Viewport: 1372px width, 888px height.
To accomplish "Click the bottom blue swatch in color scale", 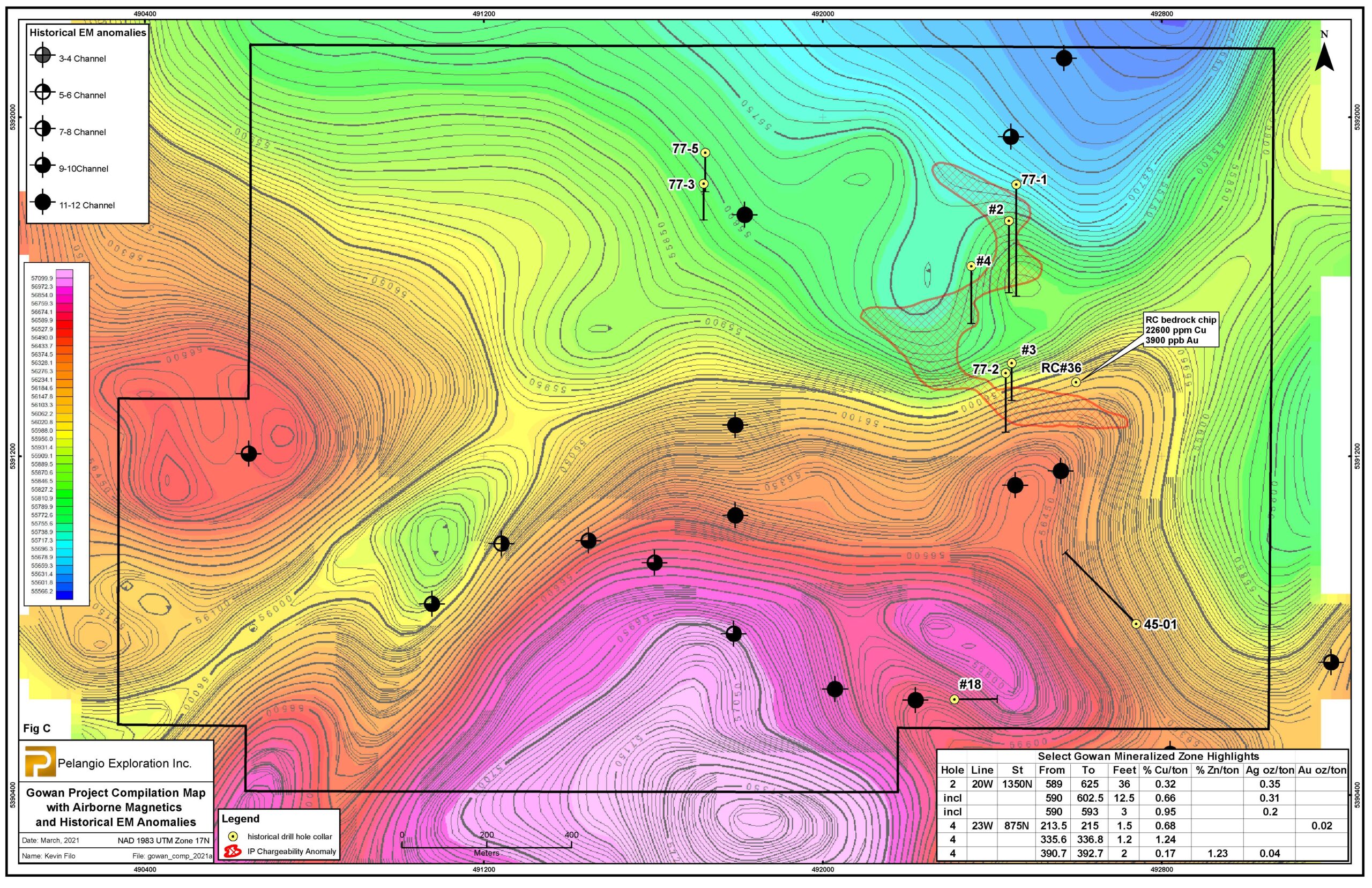I will coord(64,595).
